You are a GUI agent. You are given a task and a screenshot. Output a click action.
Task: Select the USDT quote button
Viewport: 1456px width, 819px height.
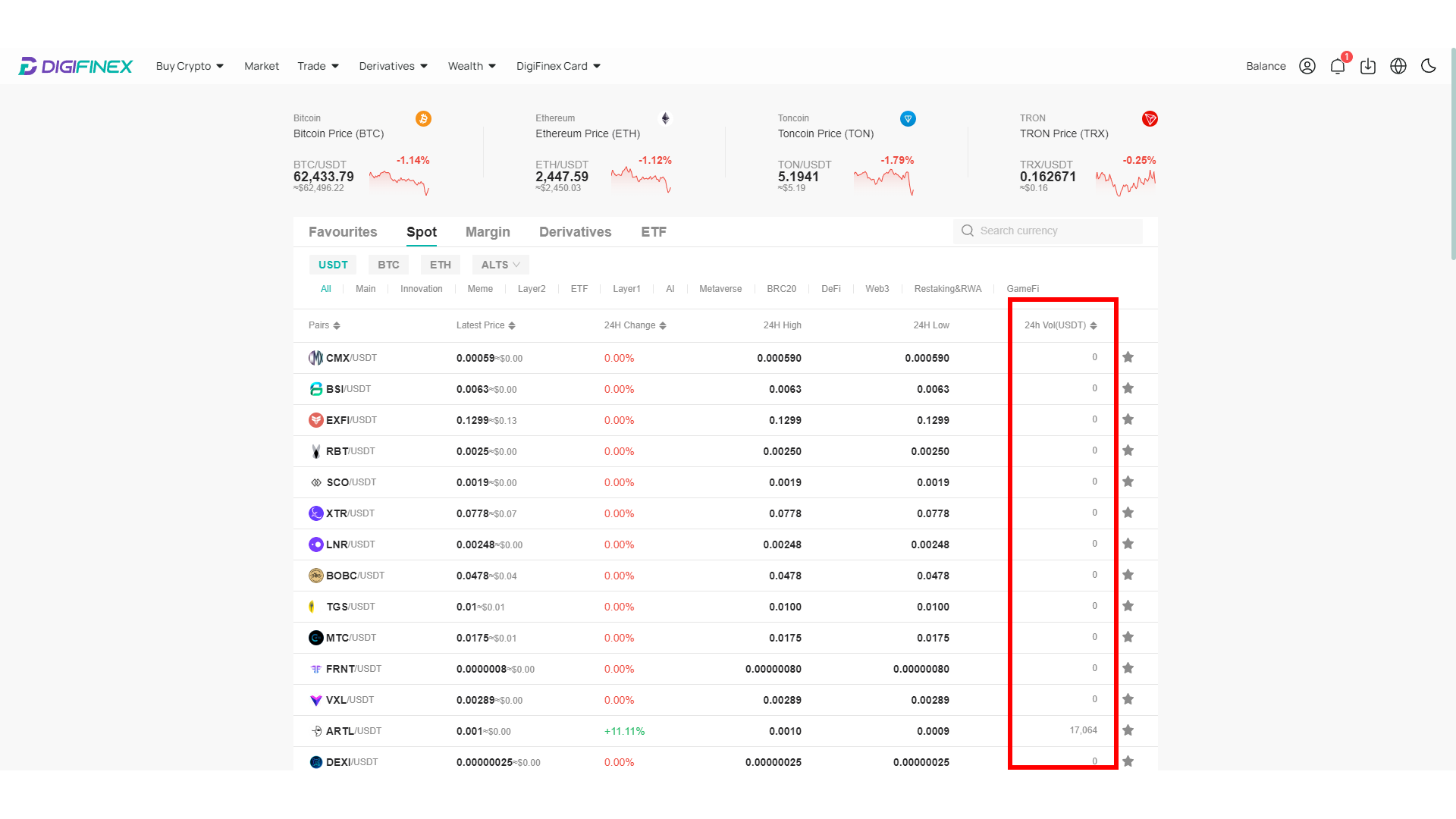tap(333, 265)
